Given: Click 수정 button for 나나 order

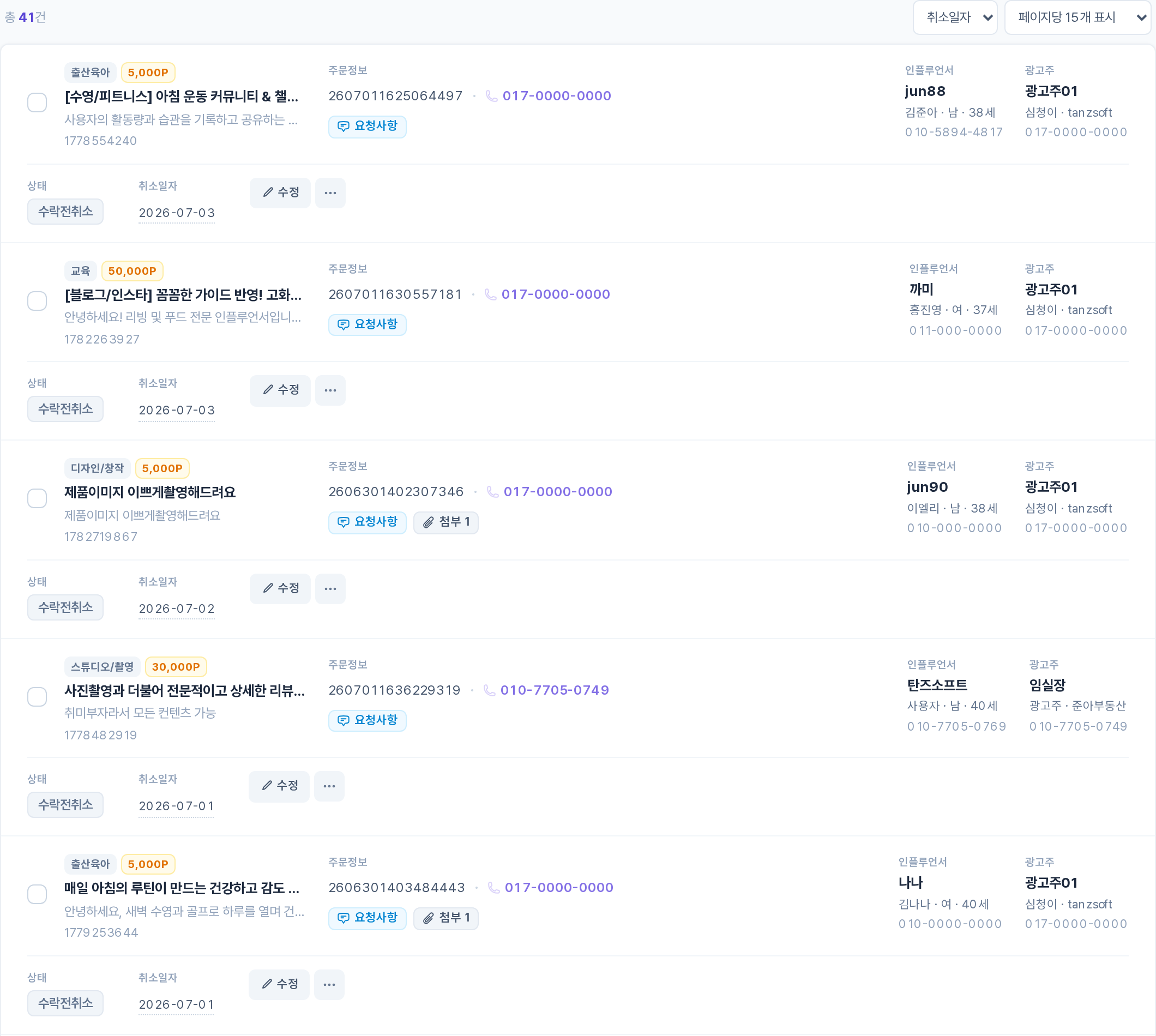Looking at the screenshot, I should pos(279,984).
